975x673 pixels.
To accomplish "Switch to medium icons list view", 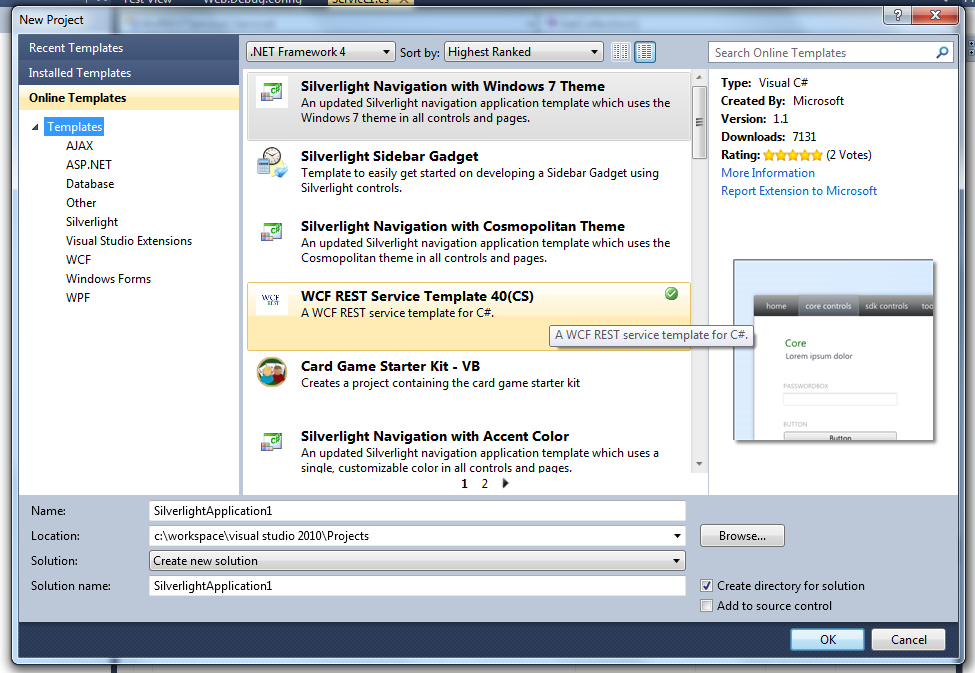I will tap(645, 52).
